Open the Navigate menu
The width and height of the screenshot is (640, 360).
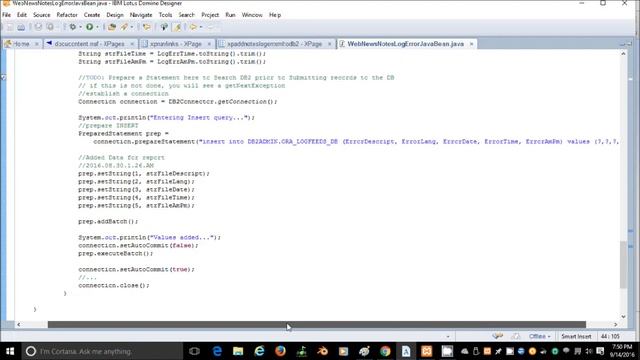pyautogui.click(x=141, y=15)
